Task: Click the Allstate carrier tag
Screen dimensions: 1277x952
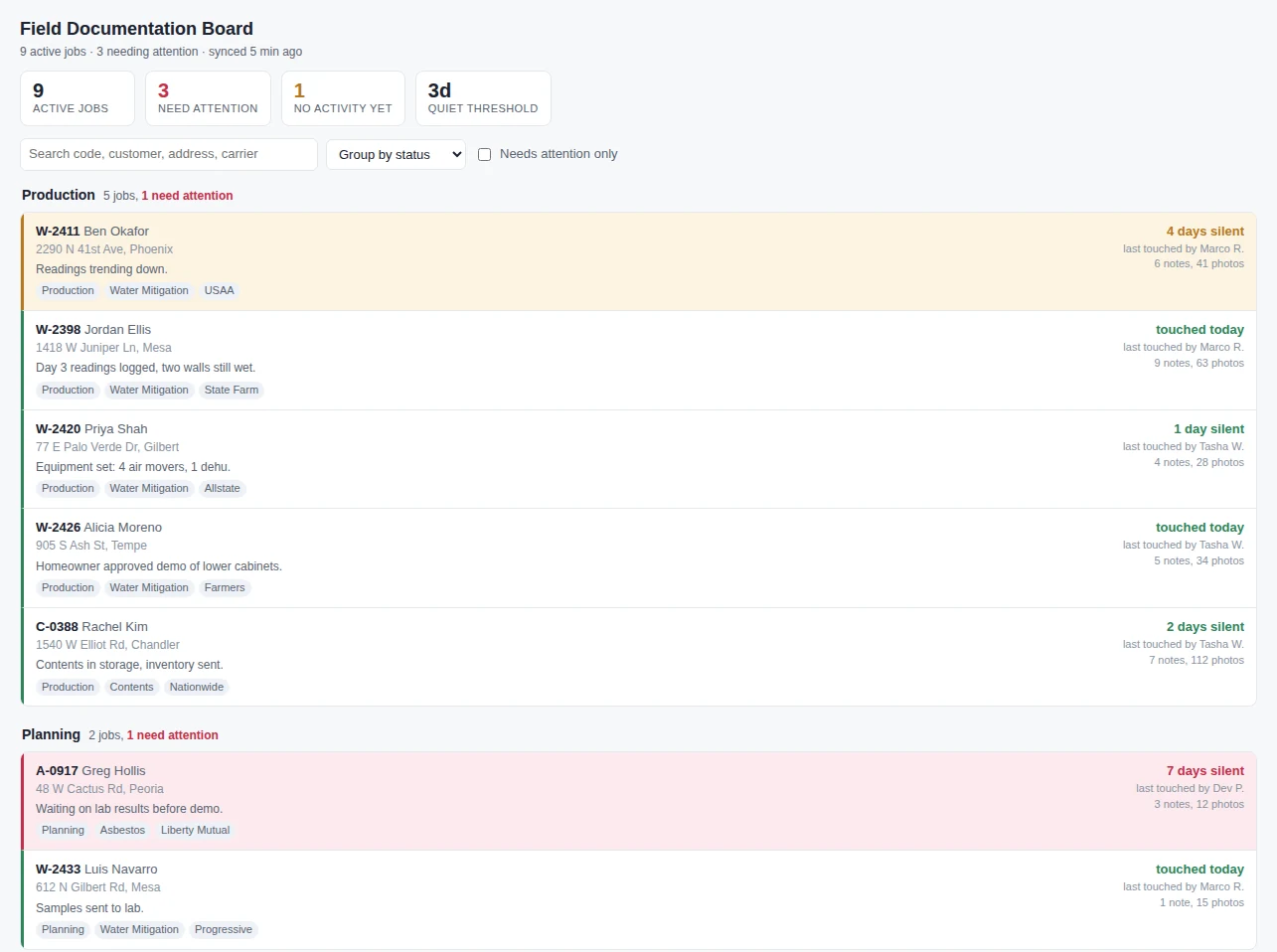Action: [223, 489]
